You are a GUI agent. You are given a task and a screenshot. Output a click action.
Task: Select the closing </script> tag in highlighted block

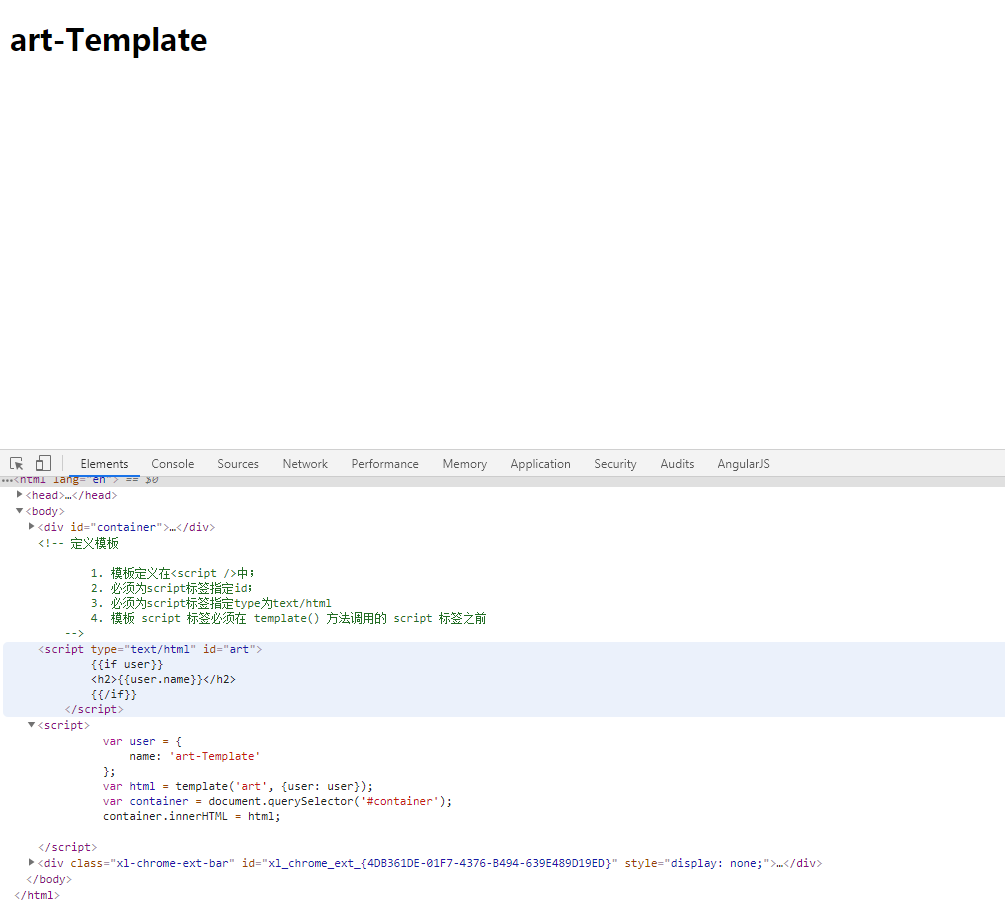click(94, 709)
